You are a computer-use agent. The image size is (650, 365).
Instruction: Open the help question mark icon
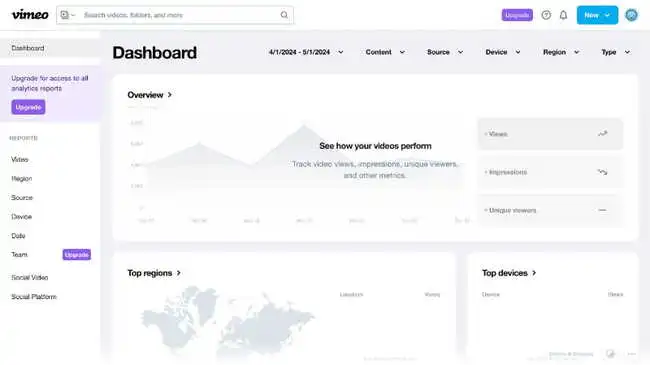pyautogui.click(x=546, y=15)
